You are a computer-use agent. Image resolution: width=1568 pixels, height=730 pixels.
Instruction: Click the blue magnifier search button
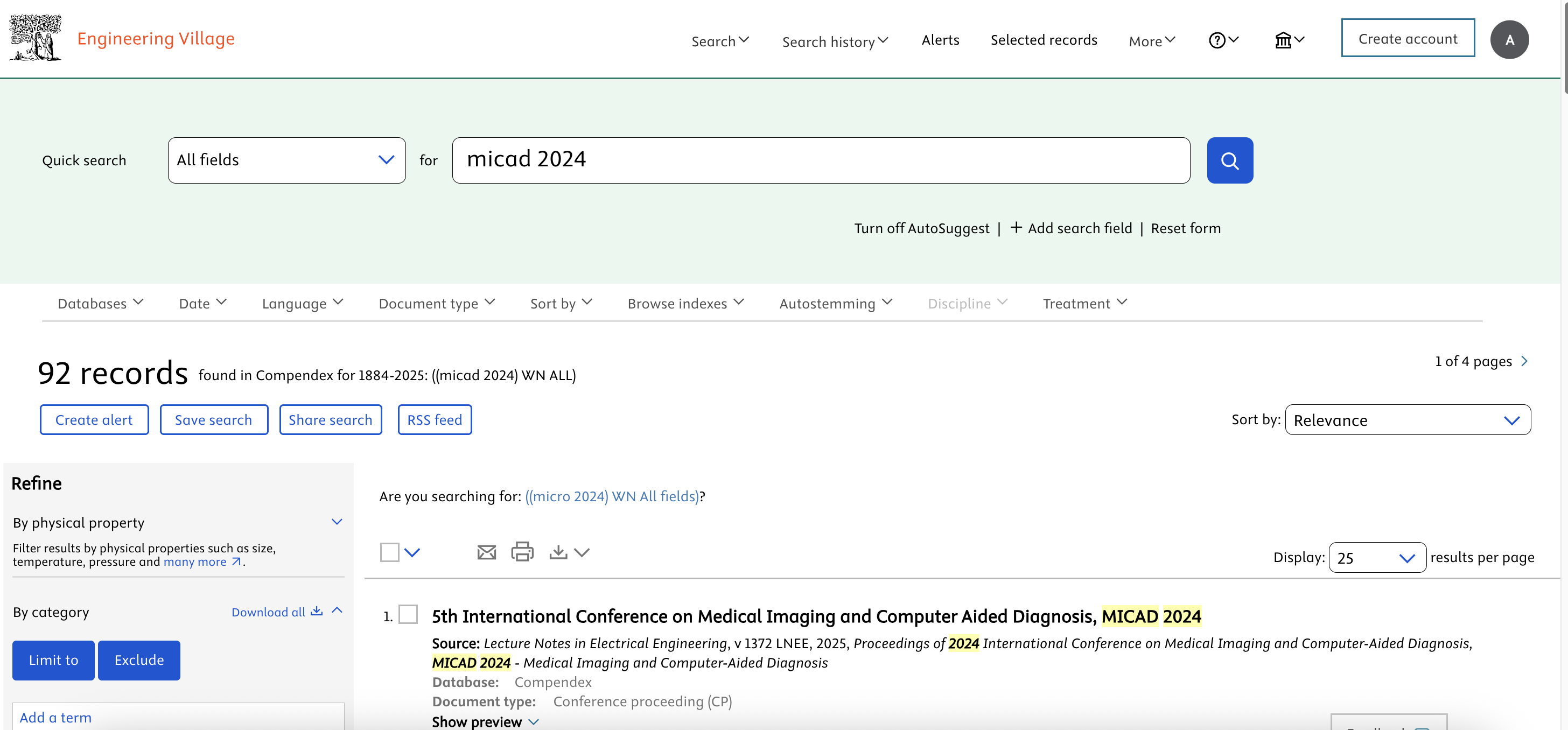pos(1229,160)
